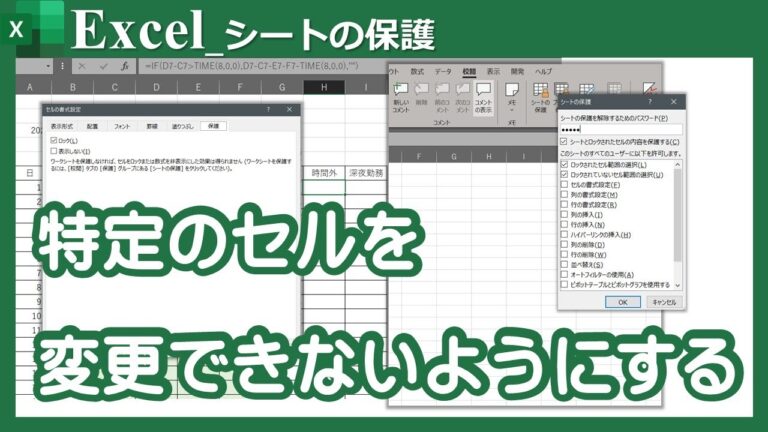
Task: Check 列の挿入(I) permission
Action: (x=564, y=215)
